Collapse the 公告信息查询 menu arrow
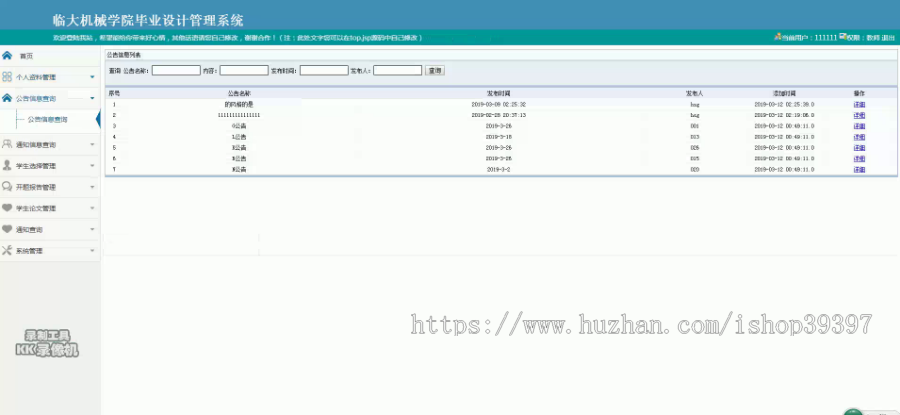Screen dimensions: 900x415 tap(92, 99)
